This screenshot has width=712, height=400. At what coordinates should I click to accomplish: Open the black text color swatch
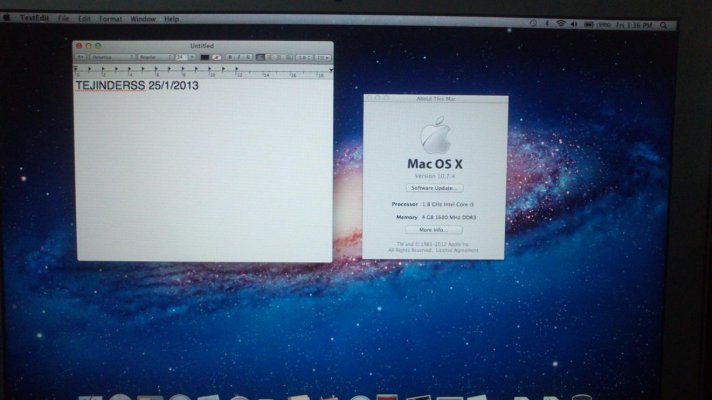click(205, 57)
